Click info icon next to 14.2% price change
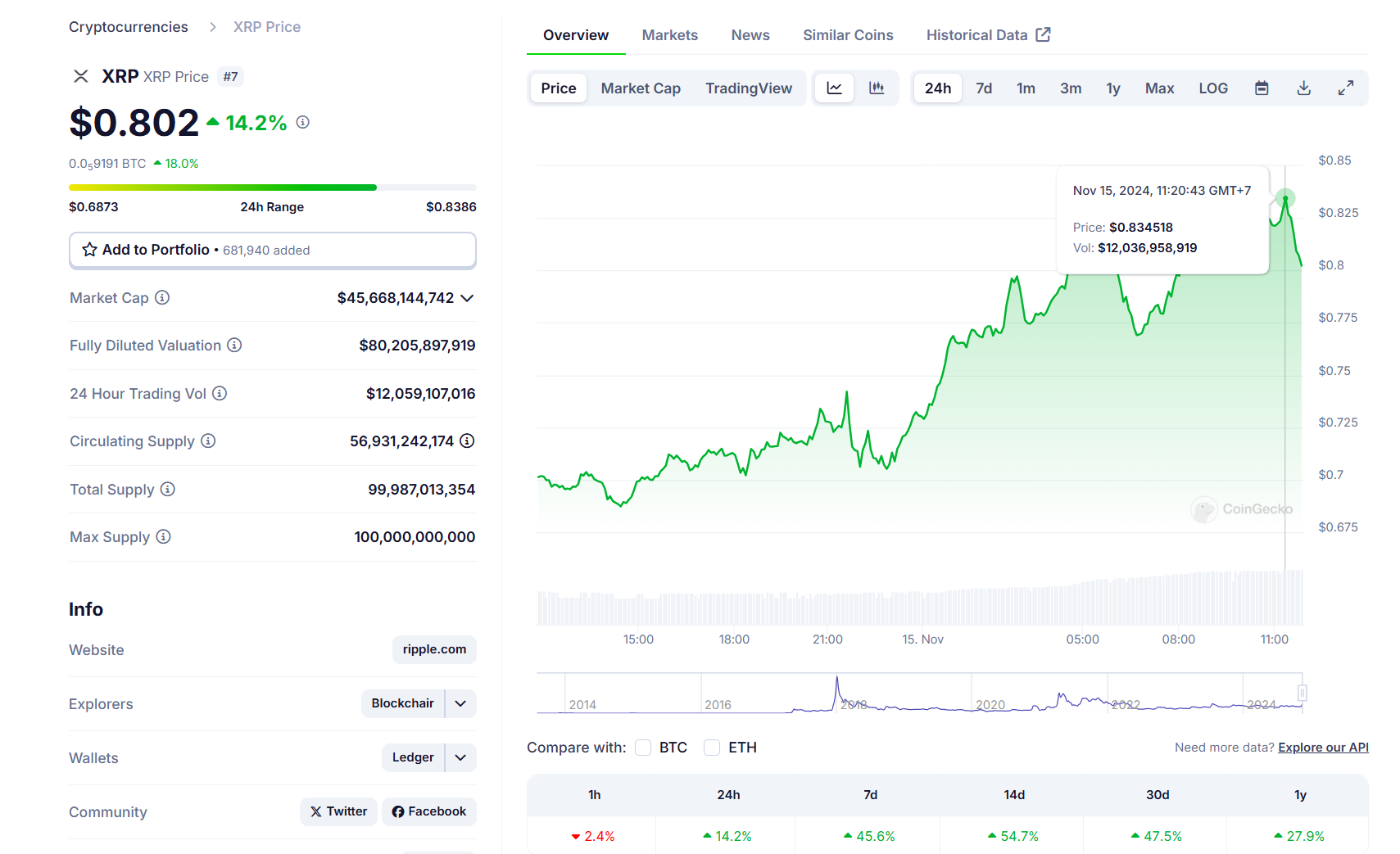Viewport: 1400px width, 854px height. coord(303,122)
